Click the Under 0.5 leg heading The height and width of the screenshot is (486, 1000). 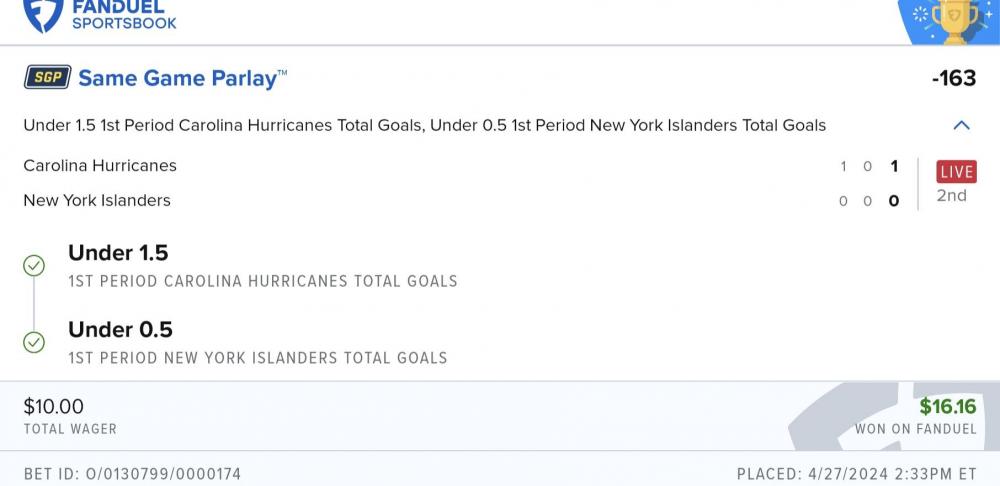[x=120, y=329]
